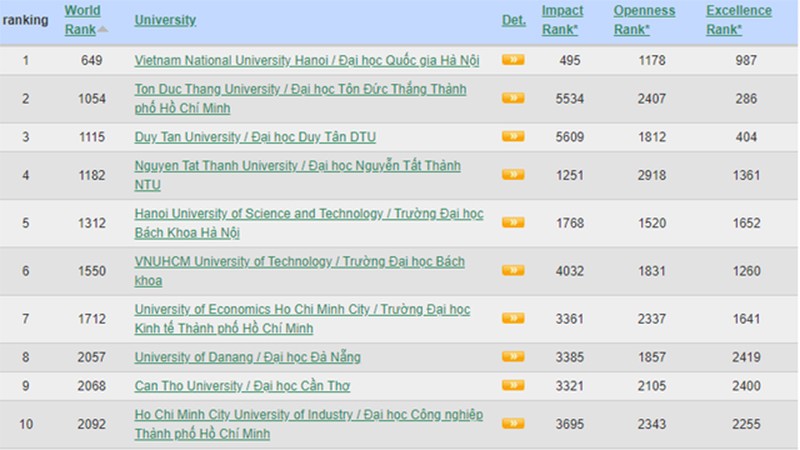Screen dimensions: 800x450
Task: Sort by Openness Rank header
Action: coord(644,20)
